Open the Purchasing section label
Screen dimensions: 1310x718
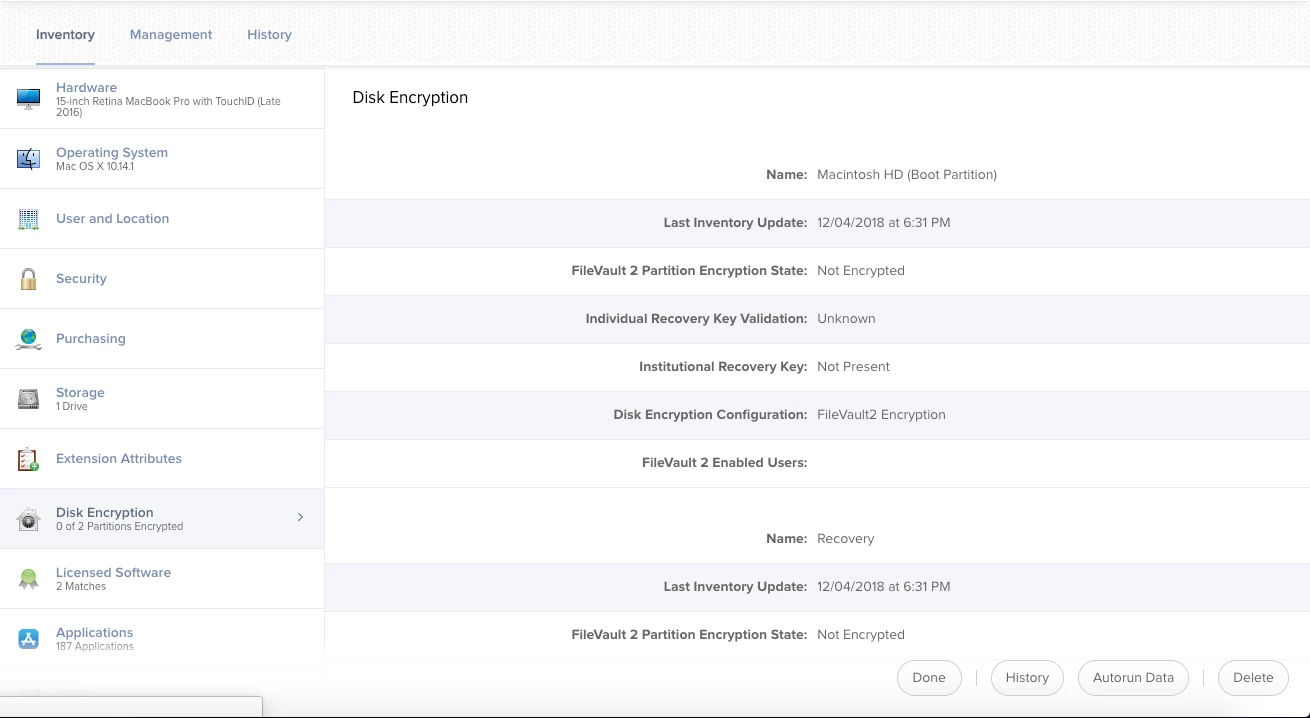[x=91, y=338]
